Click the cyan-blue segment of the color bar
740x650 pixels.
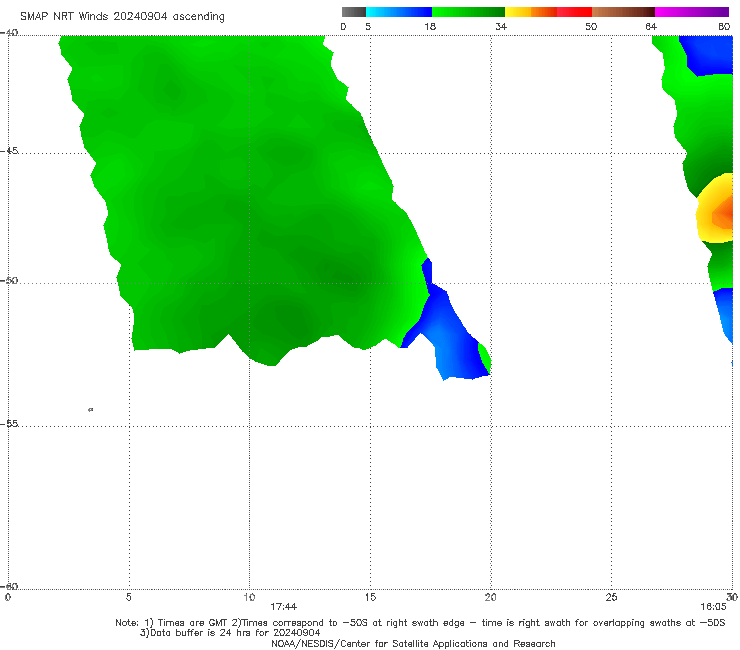pos(399,12)
